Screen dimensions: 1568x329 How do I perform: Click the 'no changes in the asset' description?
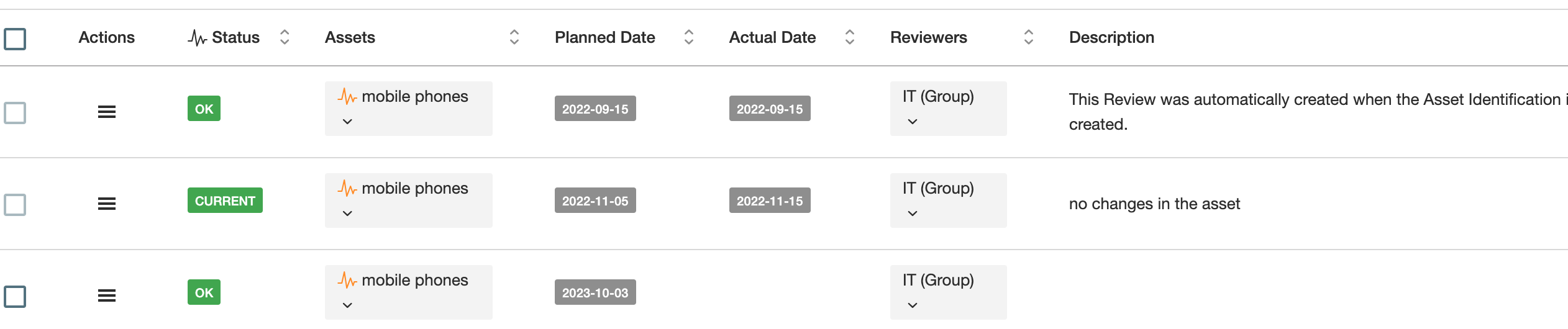click(1154, 204)
